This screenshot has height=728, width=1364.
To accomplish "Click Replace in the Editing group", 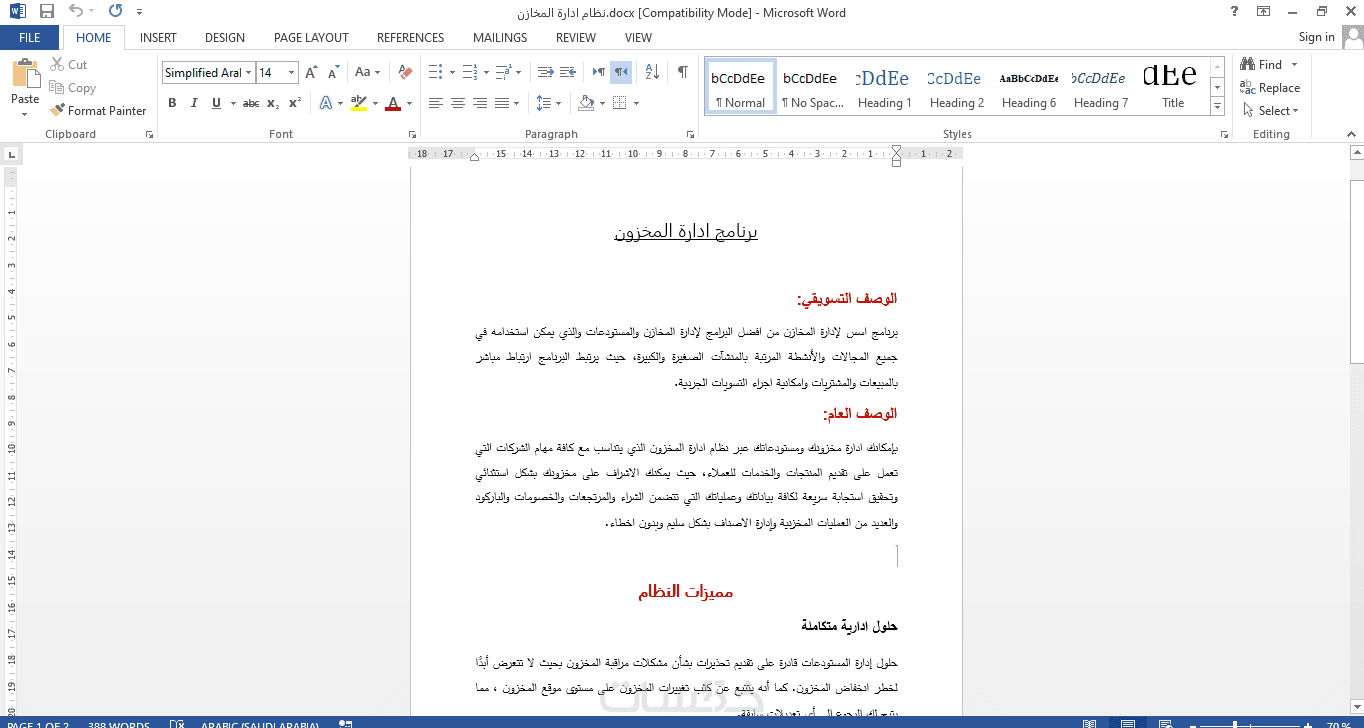I will pyautogui.click(x=1270, y=88).
